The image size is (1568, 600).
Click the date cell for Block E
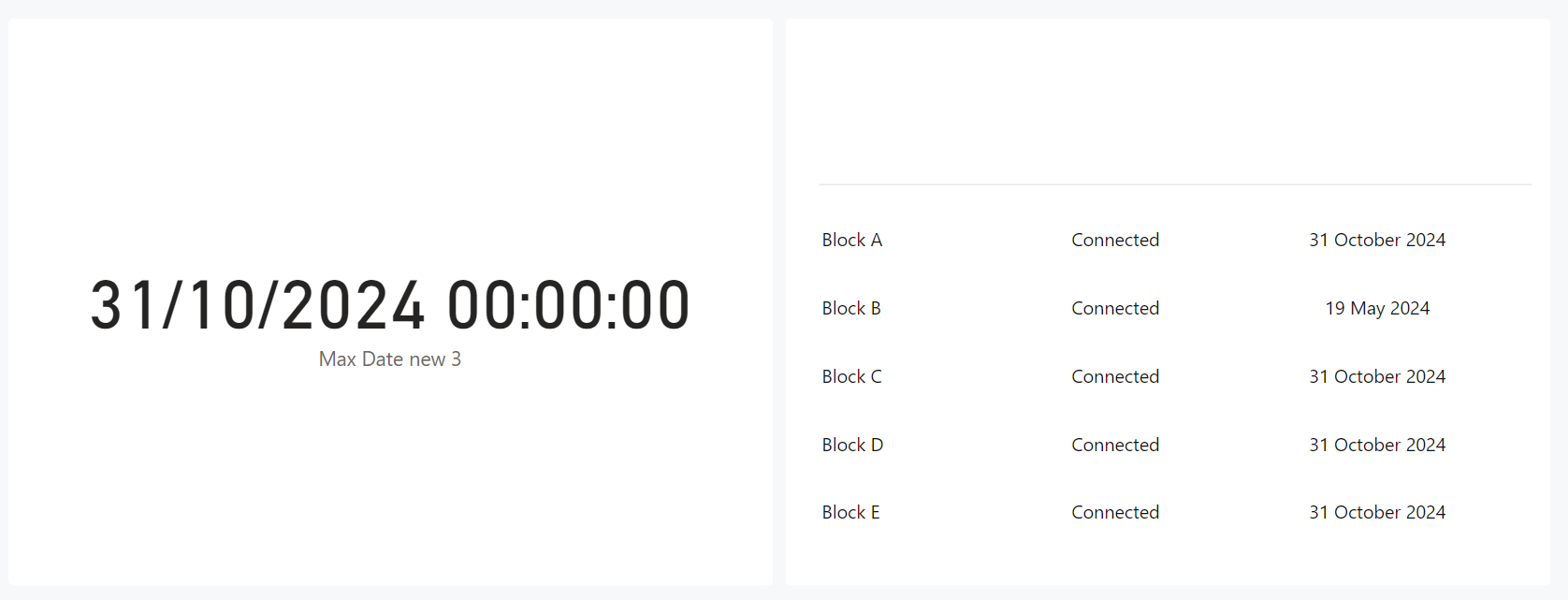point(1377,512)
